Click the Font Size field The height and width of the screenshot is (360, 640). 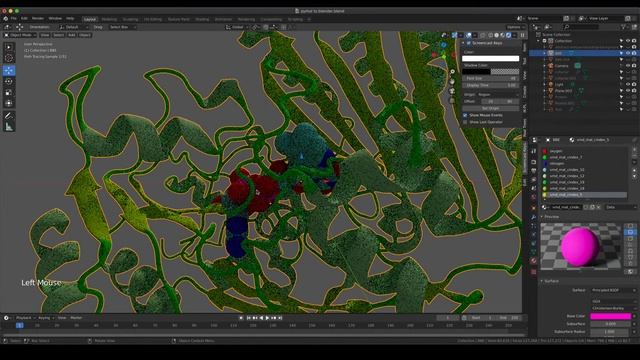tap(490, 78)
